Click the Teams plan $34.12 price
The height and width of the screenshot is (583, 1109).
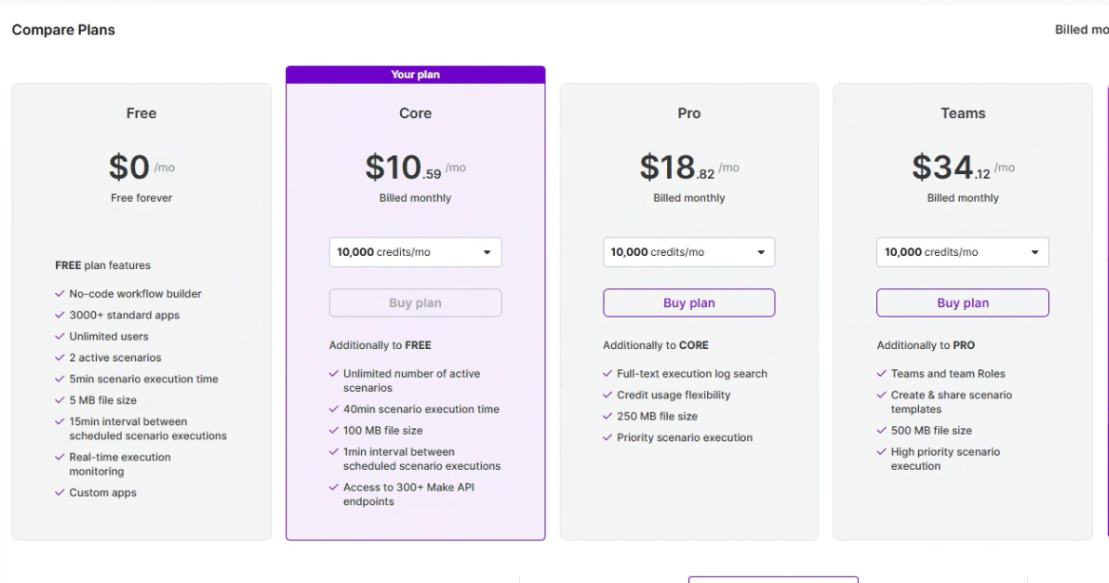pos(963,168)
